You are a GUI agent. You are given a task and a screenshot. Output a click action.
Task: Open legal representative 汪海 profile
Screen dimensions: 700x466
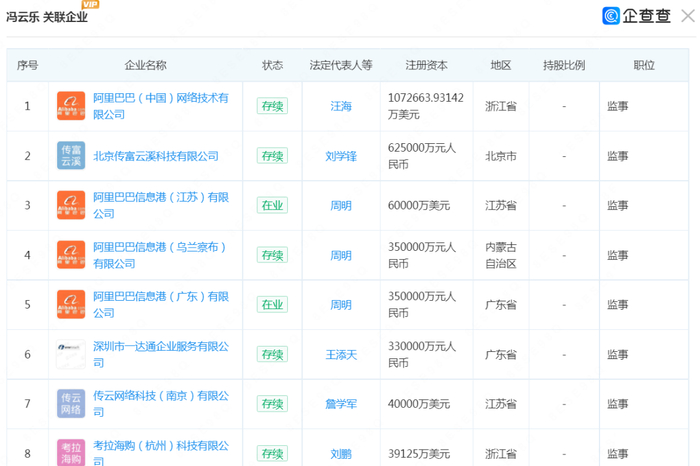pos(341,106)
